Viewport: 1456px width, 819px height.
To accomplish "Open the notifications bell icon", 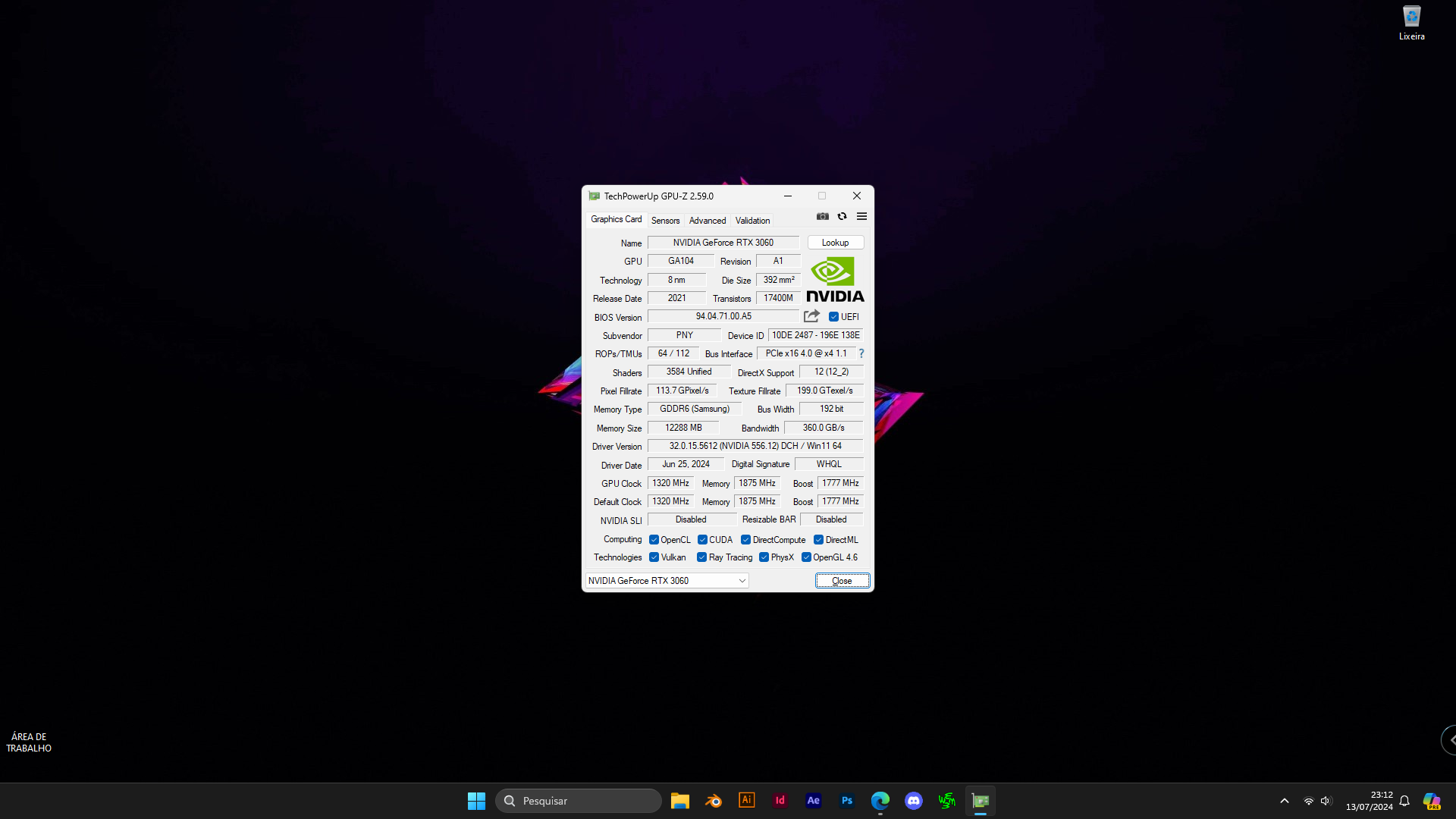I will pyautogui.click(x=1404, y=801).
